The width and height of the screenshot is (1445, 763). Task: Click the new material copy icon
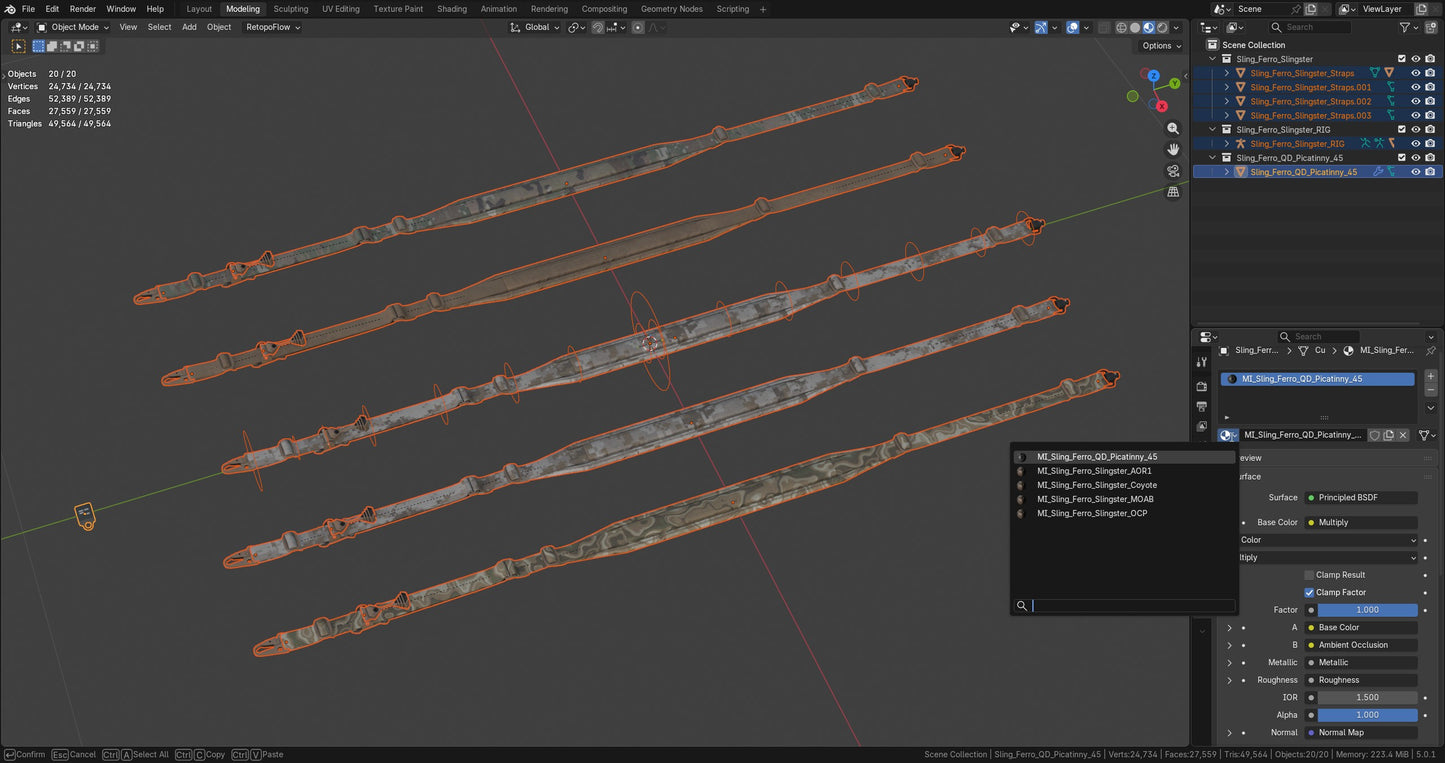coord(1389,435)
